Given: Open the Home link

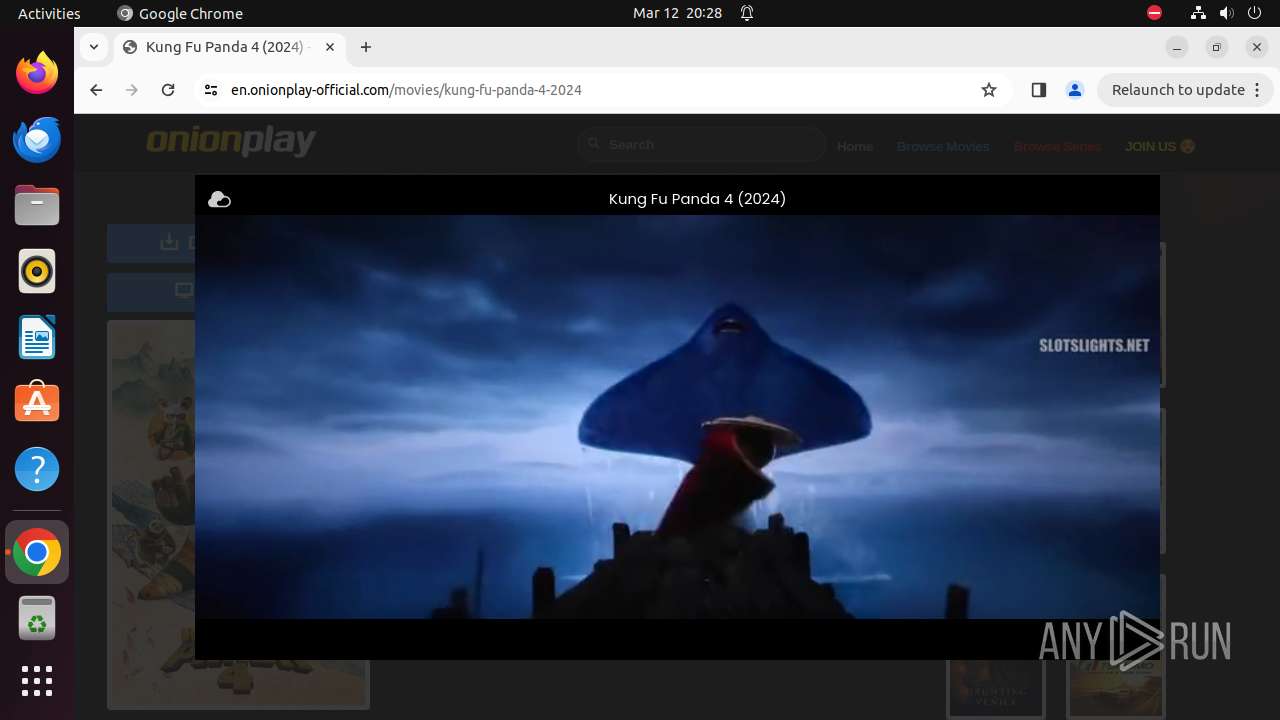Looking at the screenshot, I should click(x=855, y=146).
